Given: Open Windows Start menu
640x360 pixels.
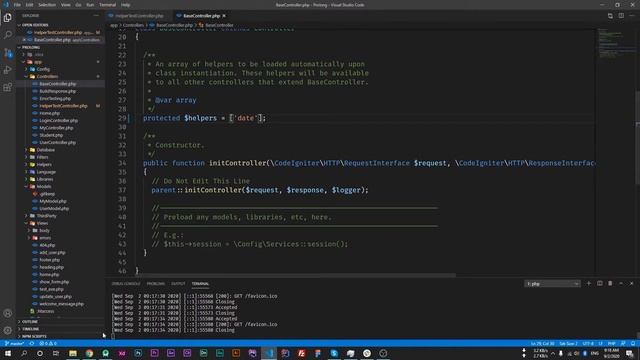Looking at the screenshot, I should 7,353.
